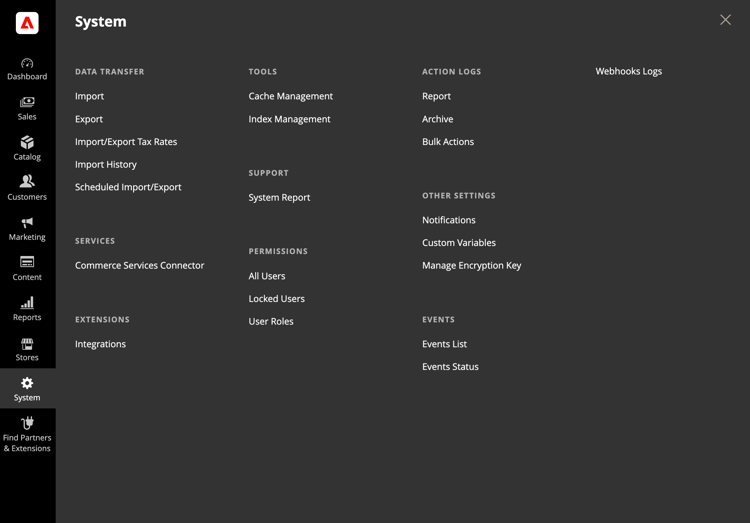The width and height of the screenshot is (750, 523).
Task: Select the Catalog box icon
Action: coord(27,143)
